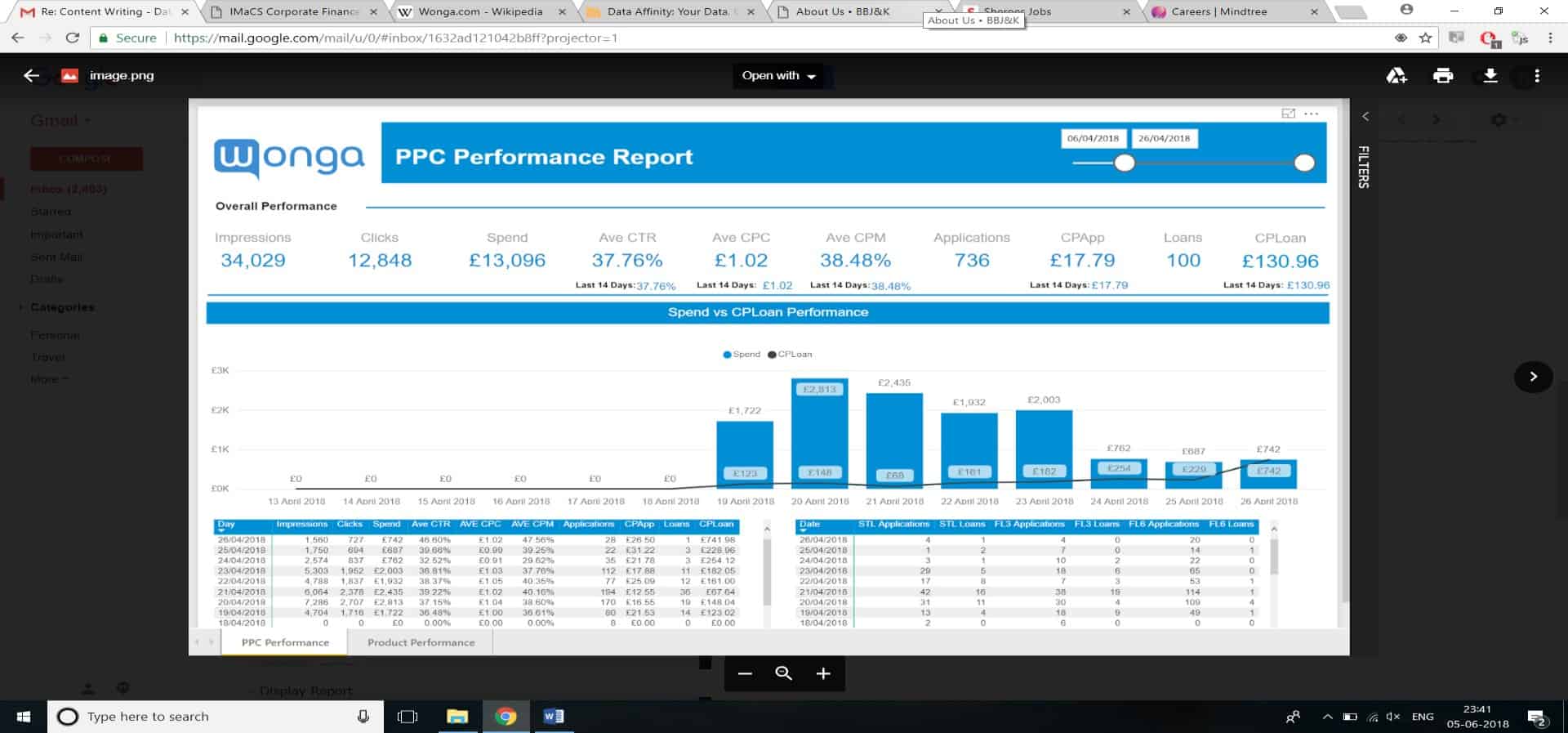This screenshot has height=733, width=1568.
Task: Click the Wonga logo
Action: 289,157
